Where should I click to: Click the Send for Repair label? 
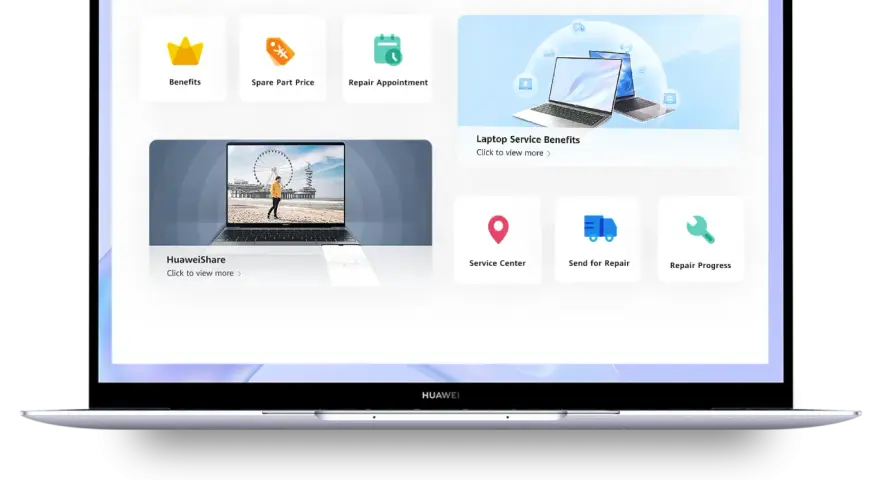(x=599, y=263)
